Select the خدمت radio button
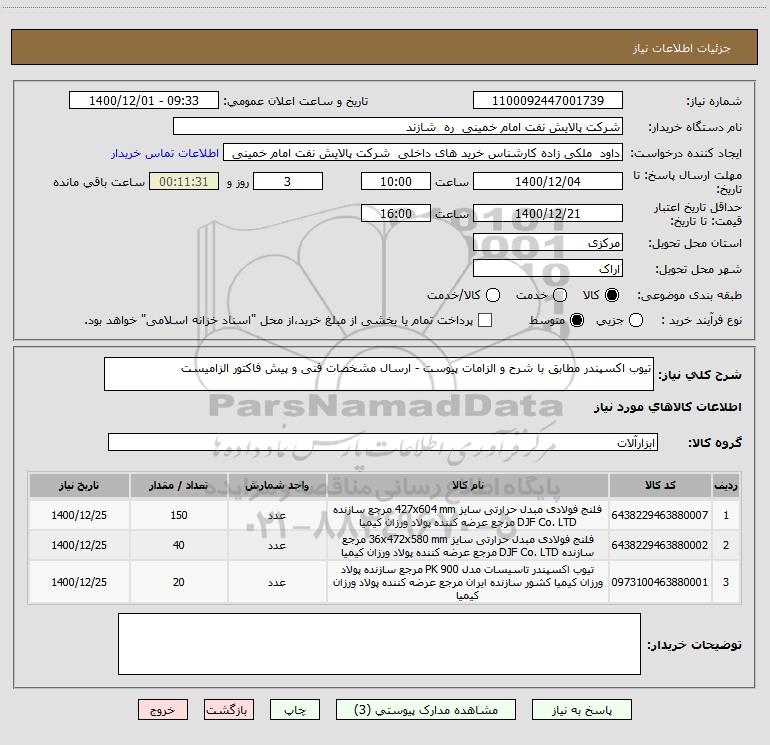770x745 pixels. (560, 295)
